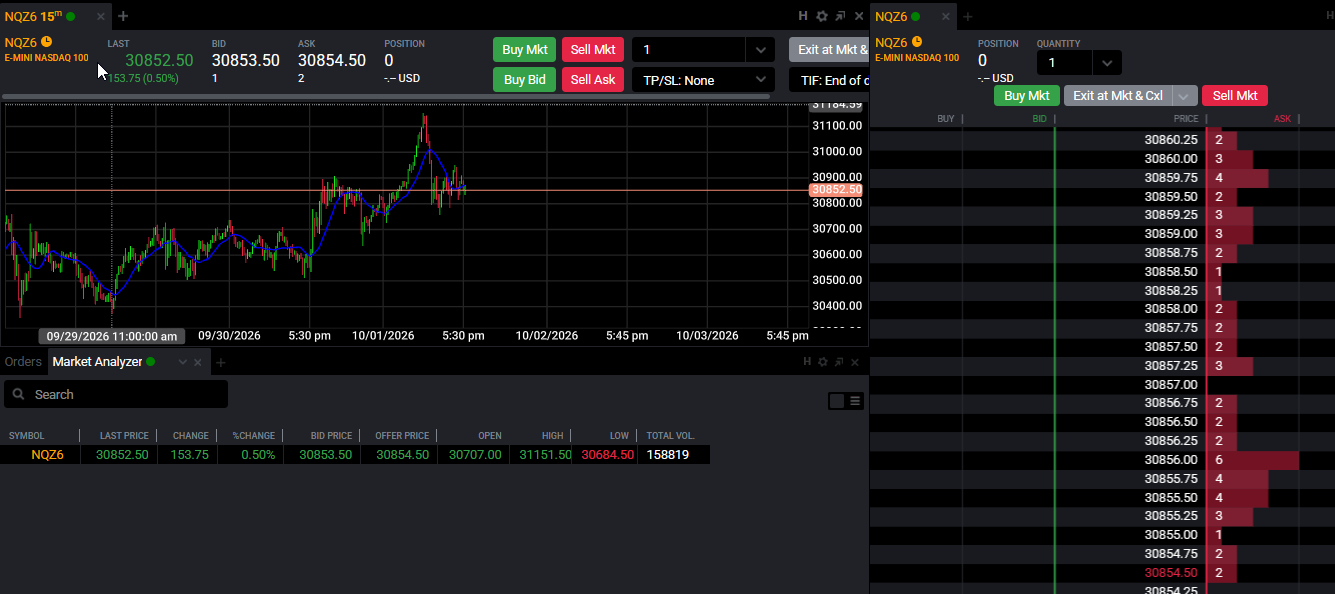This screenshot has width=1335, height=594.
Task: Click Sell Mkt in the DOM panel
Action: [x=1235, y=96]
